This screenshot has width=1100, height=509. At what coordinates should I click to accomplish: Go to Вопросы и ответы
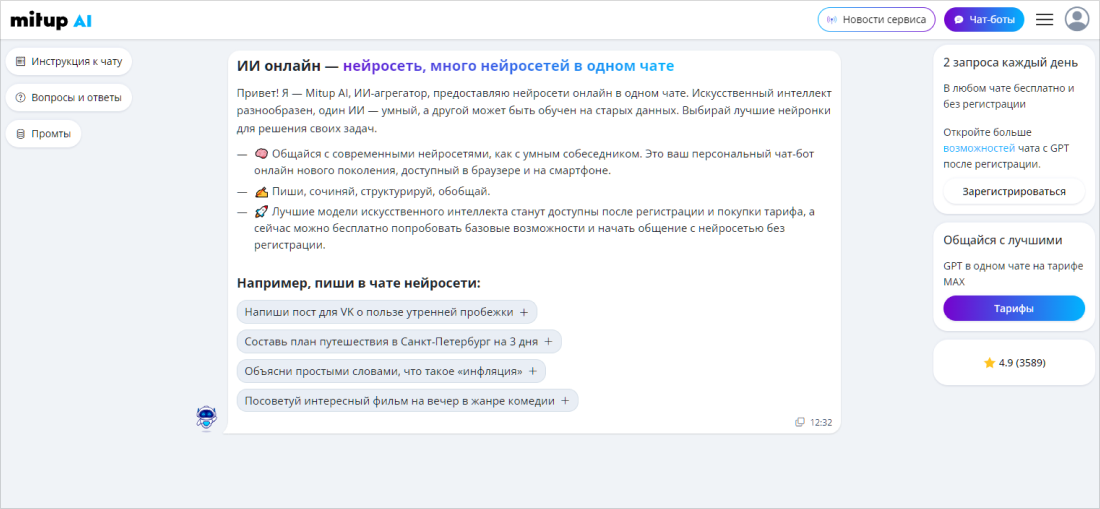69,98
